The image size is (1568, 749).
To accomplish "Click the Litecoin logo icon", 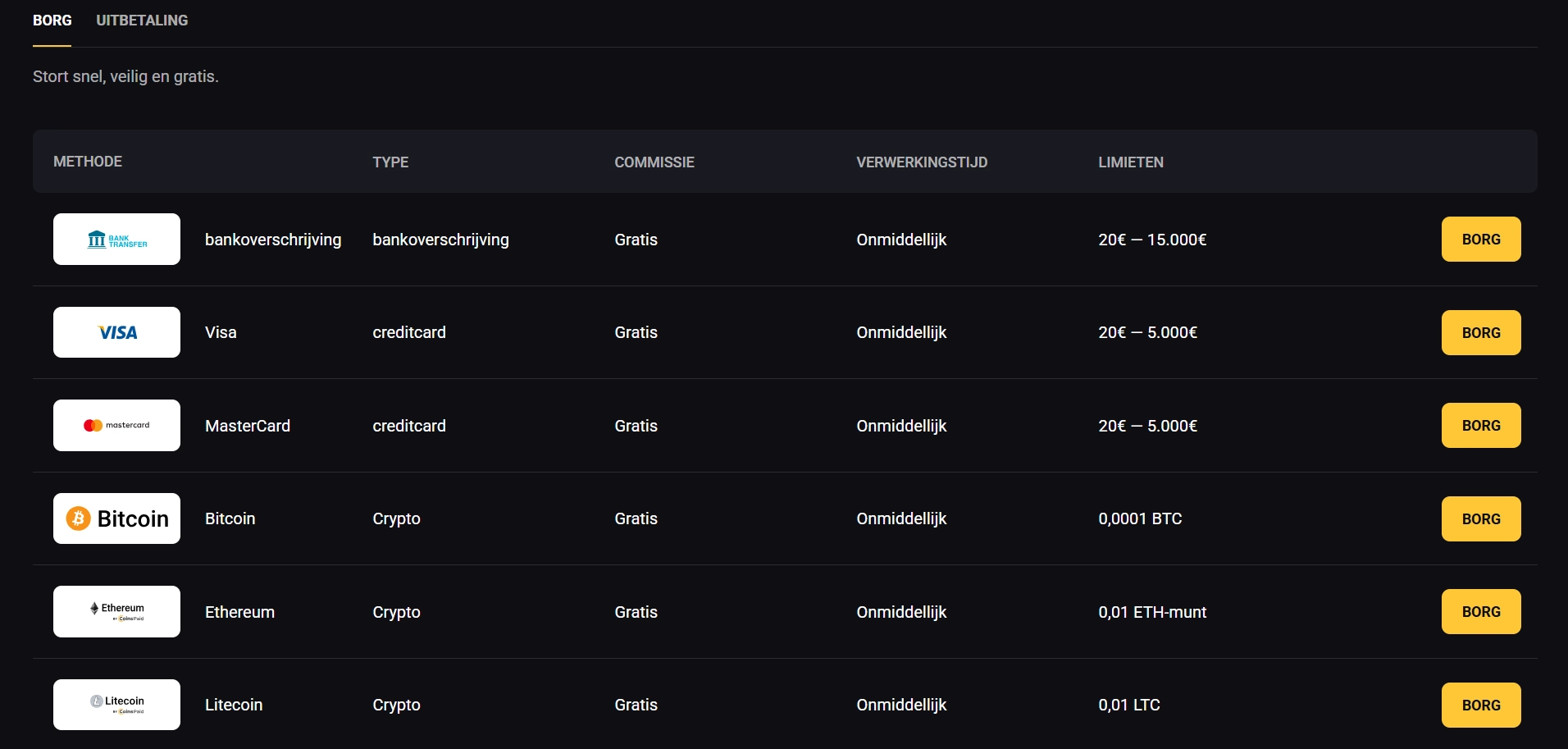I will tap(116, 705).
